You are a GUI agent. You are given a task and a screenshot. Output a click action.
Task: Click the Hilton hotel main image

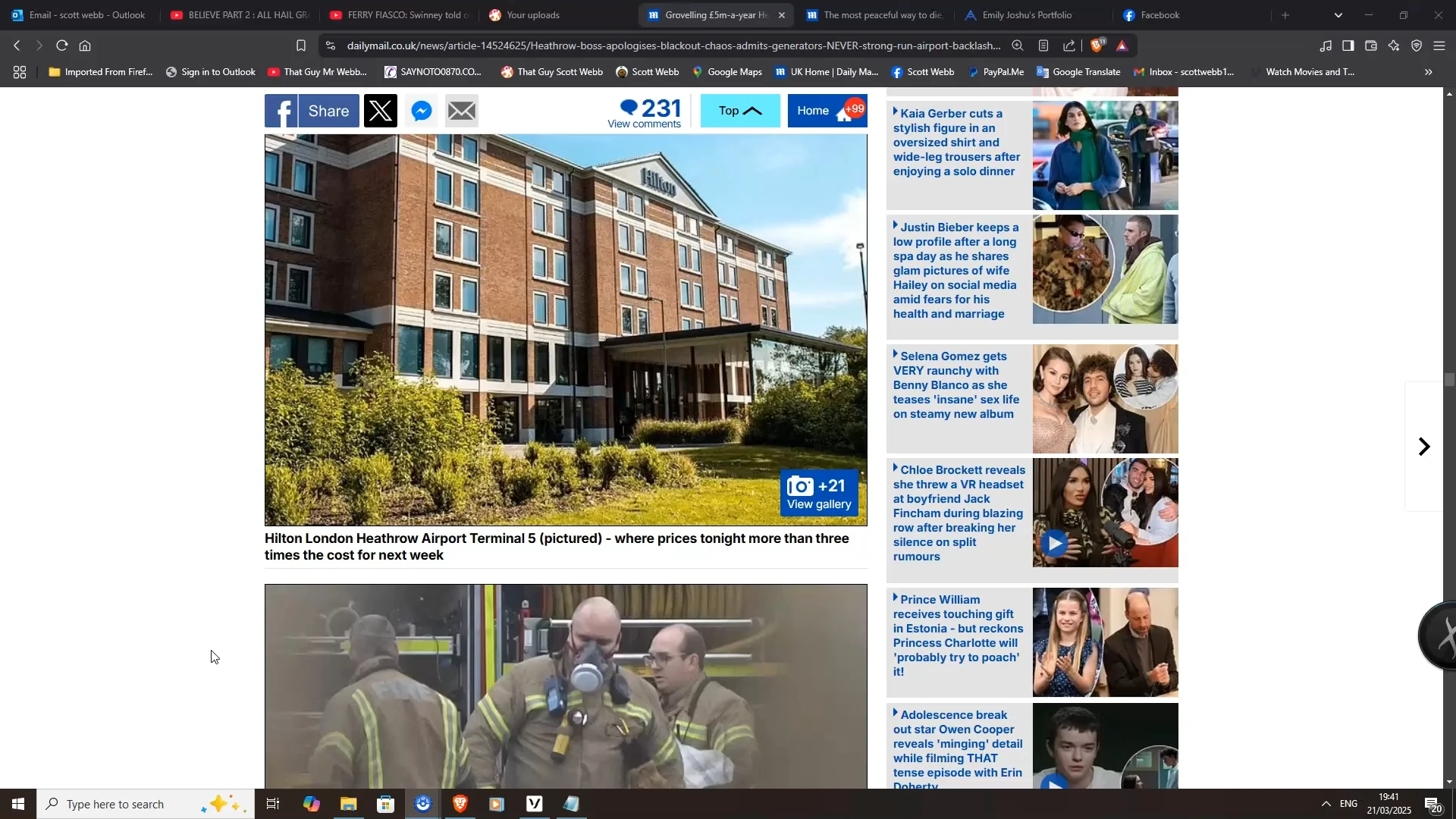566,330
